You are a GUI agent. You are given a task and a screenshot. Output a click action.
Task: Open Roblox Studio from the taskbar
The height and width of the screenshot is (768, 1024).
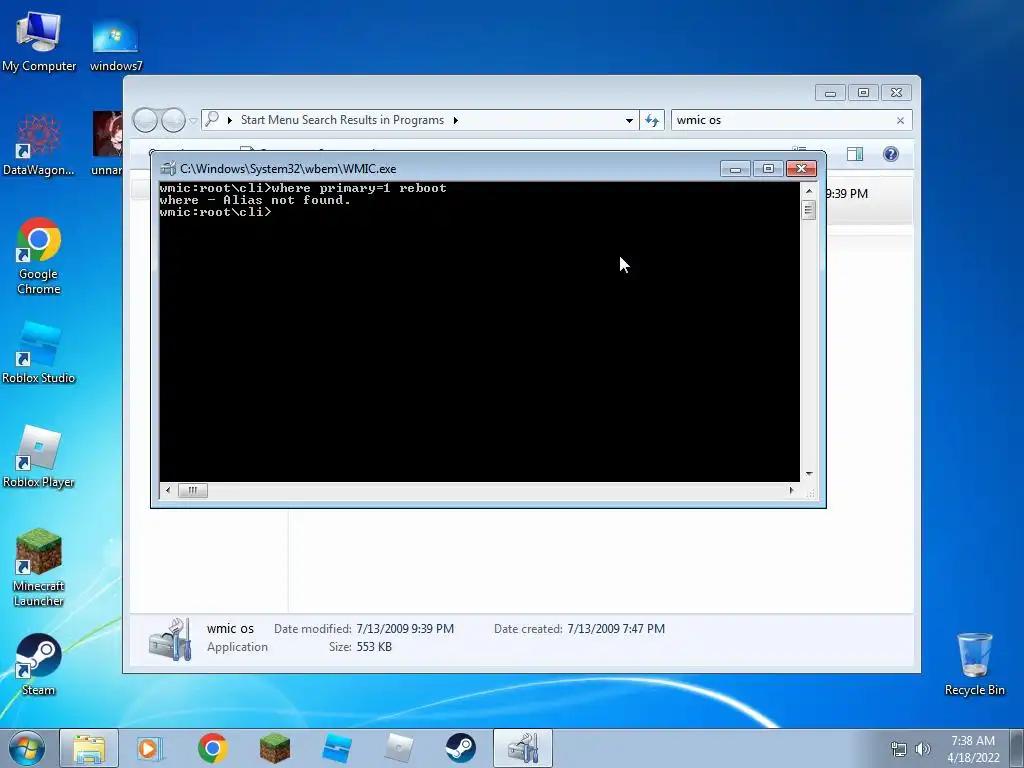click(336, 748)
